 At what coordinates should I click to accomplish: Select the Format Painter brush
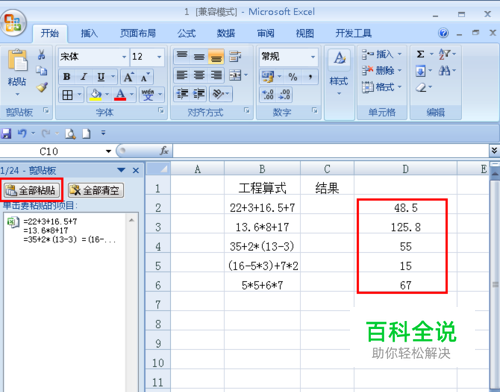pos(42,87)
